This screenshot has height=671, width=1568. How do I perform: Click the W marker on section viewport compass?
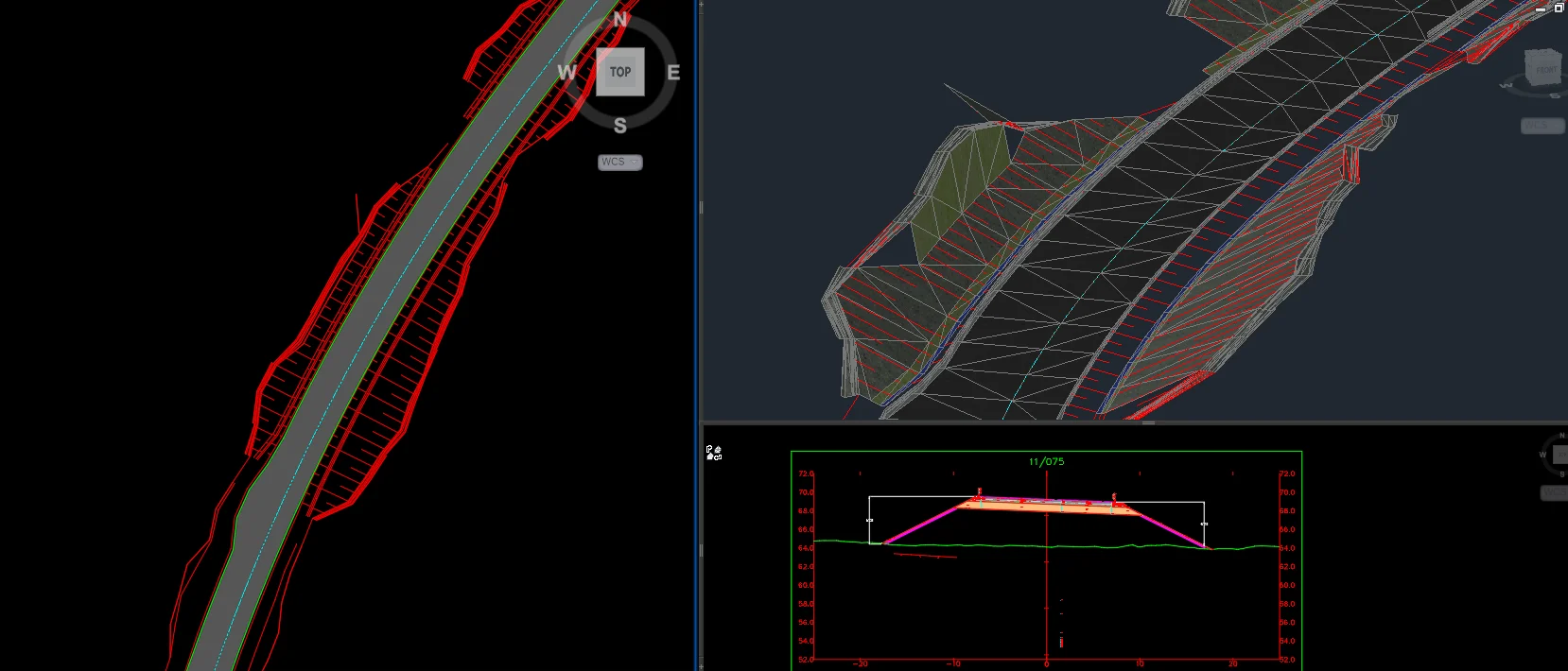pos(1543,455)
